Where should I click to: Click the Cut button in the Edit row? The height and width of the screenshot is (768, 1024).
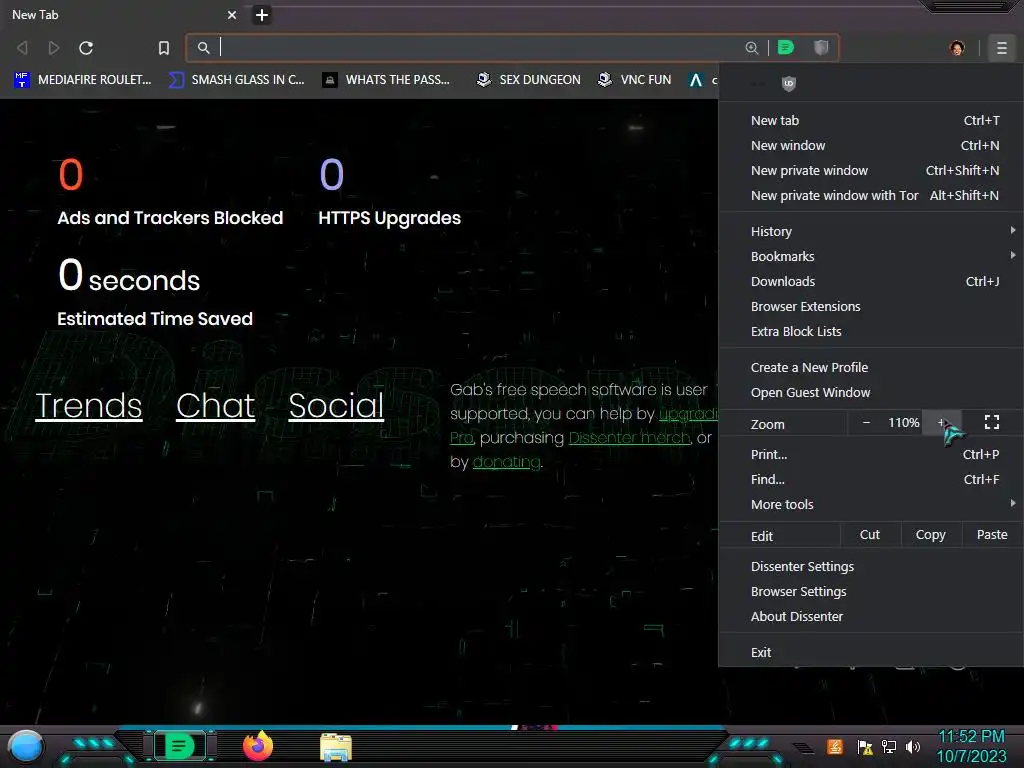870,535
